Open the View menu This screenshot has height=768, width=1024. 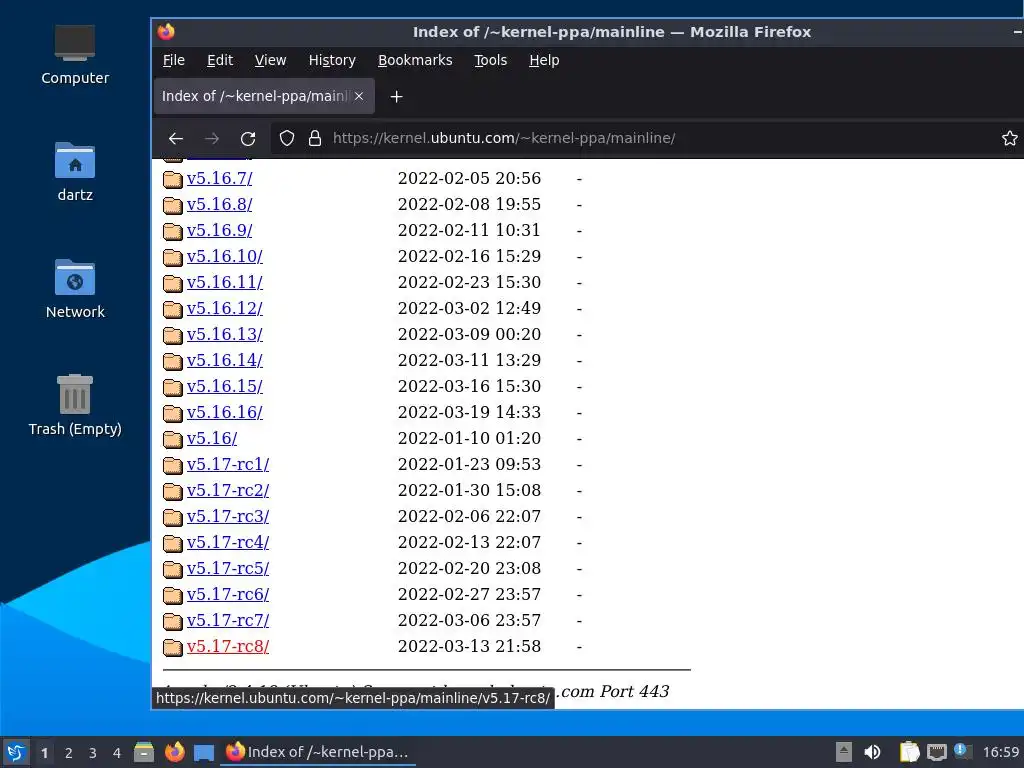(x=270, y=60)
